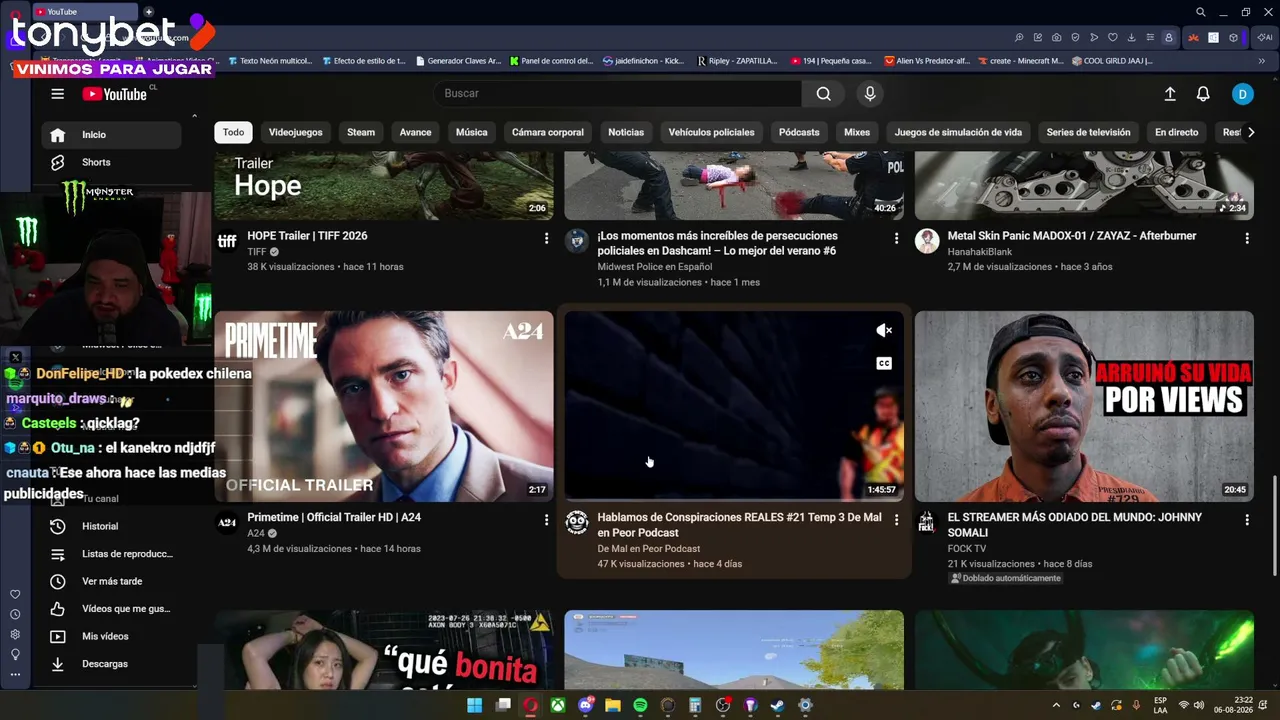Open the A24 channel avatar
The image size is (1280, 720).
coord(227,522)
